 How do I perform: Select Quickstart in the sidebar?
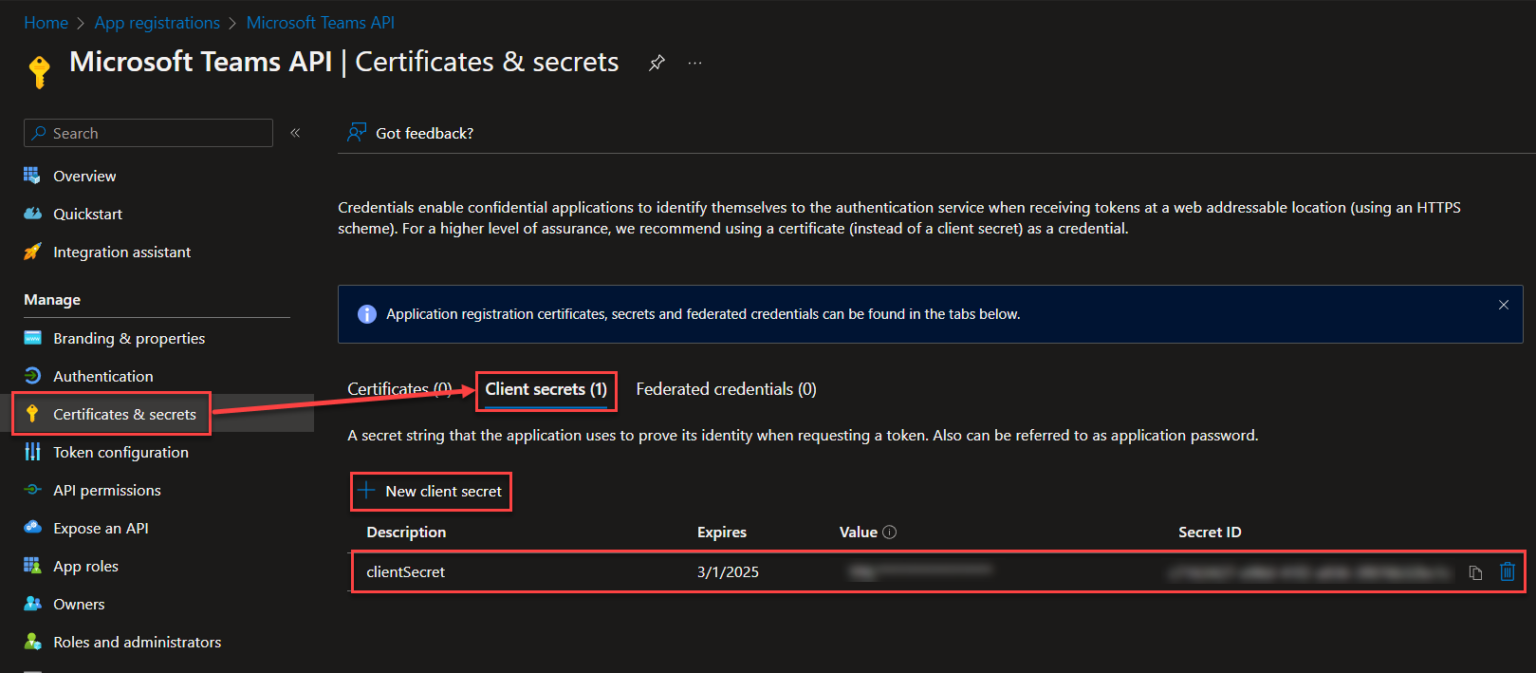pos(87,213)
